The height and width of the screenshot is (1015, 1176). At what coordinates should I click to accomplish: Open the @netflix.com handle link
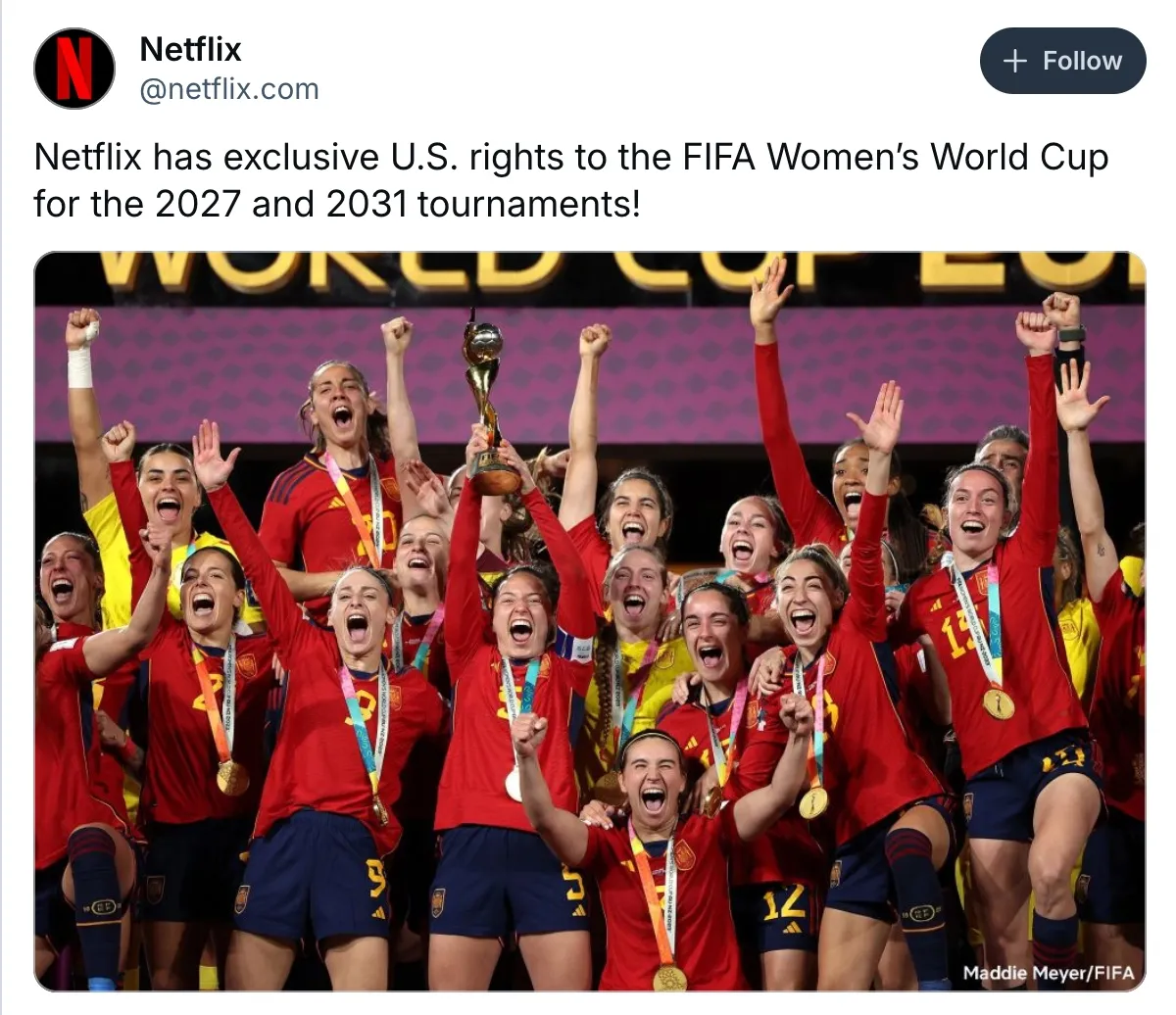tap(229, 89)
